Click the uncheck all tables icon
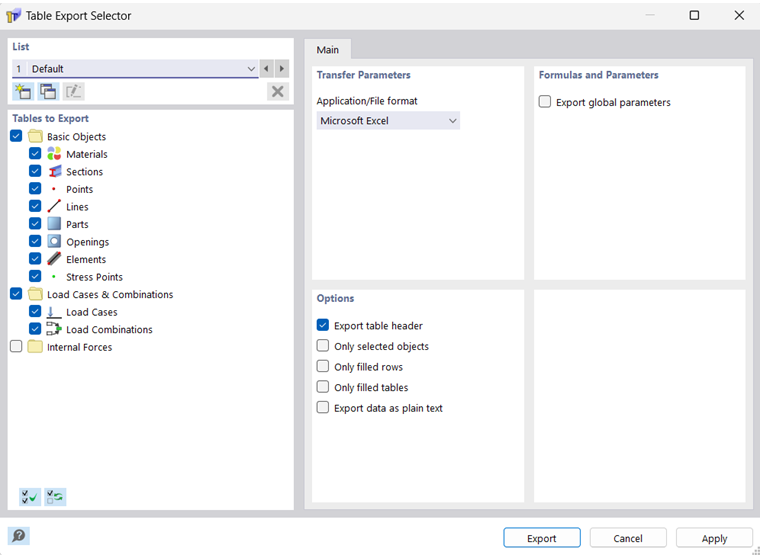 [55, 497]
